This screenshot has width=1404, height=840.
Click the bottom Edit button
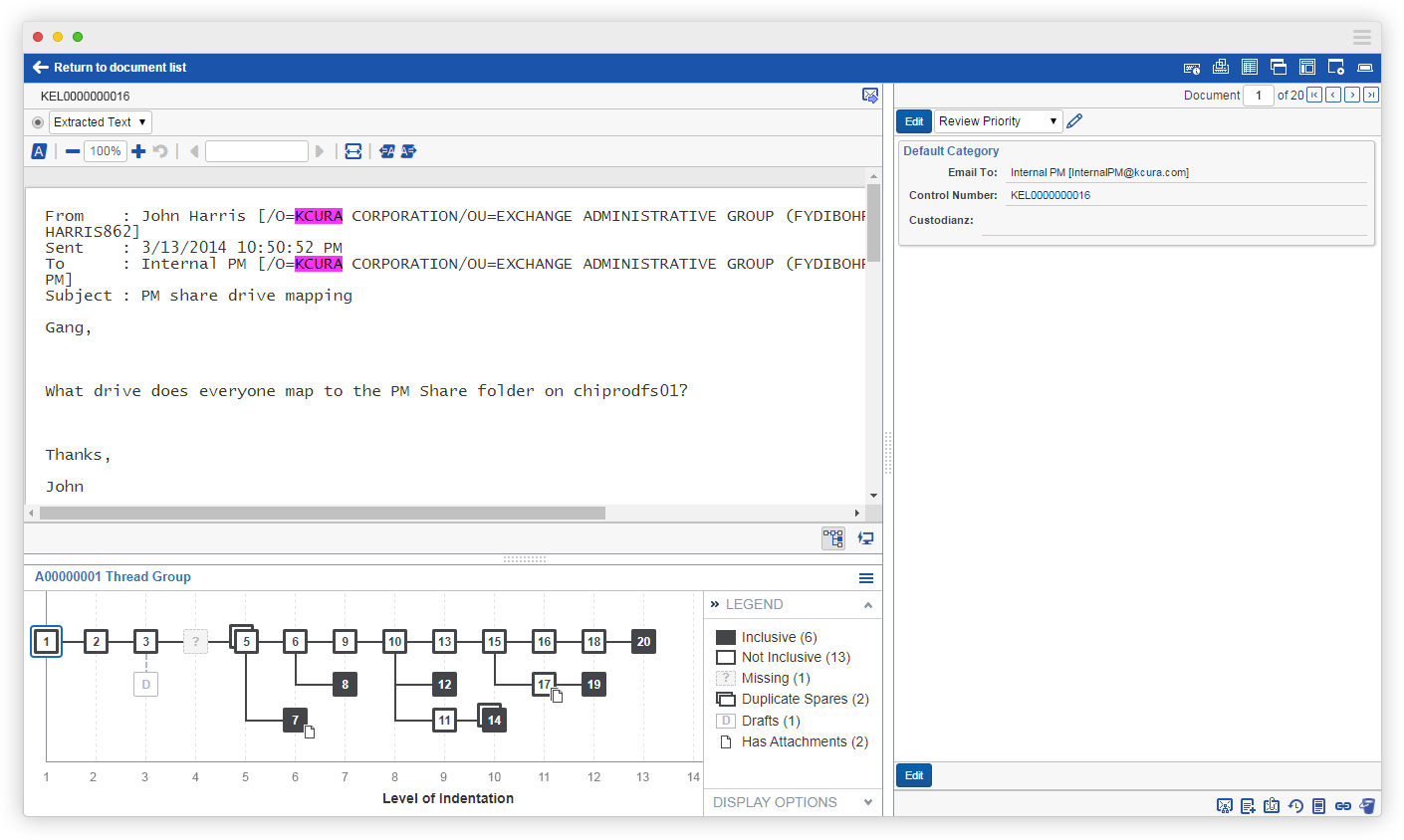click(x=914, y=775)
